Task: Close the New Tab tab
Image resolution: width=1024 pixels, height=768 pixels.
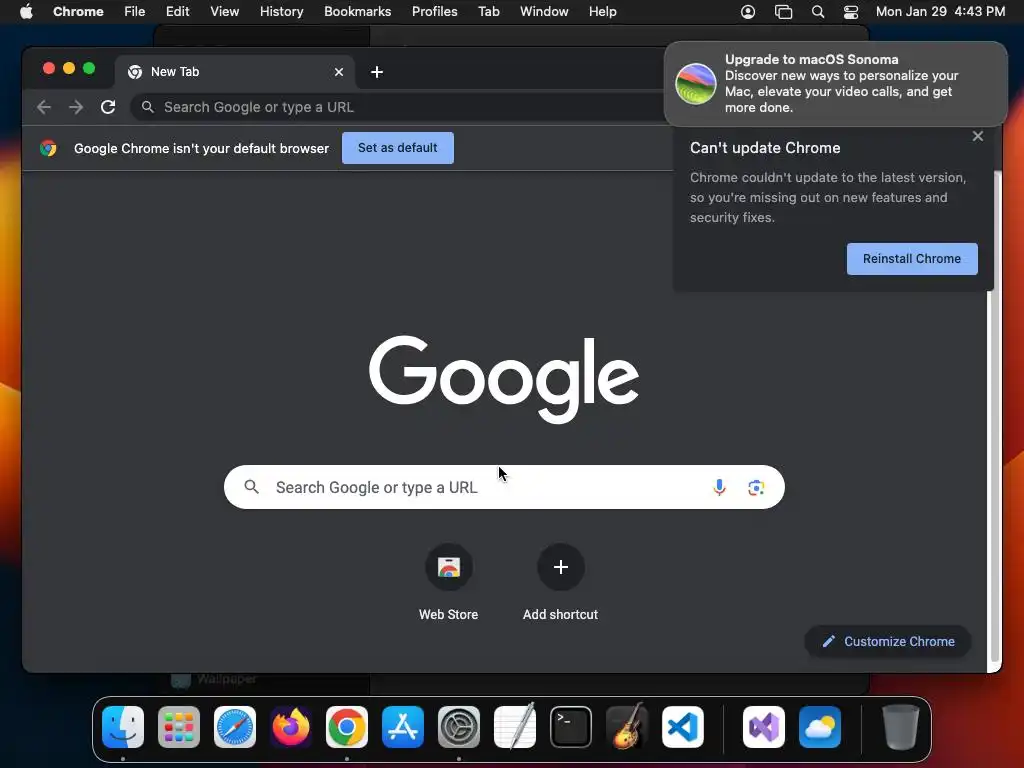Action: 339,72
